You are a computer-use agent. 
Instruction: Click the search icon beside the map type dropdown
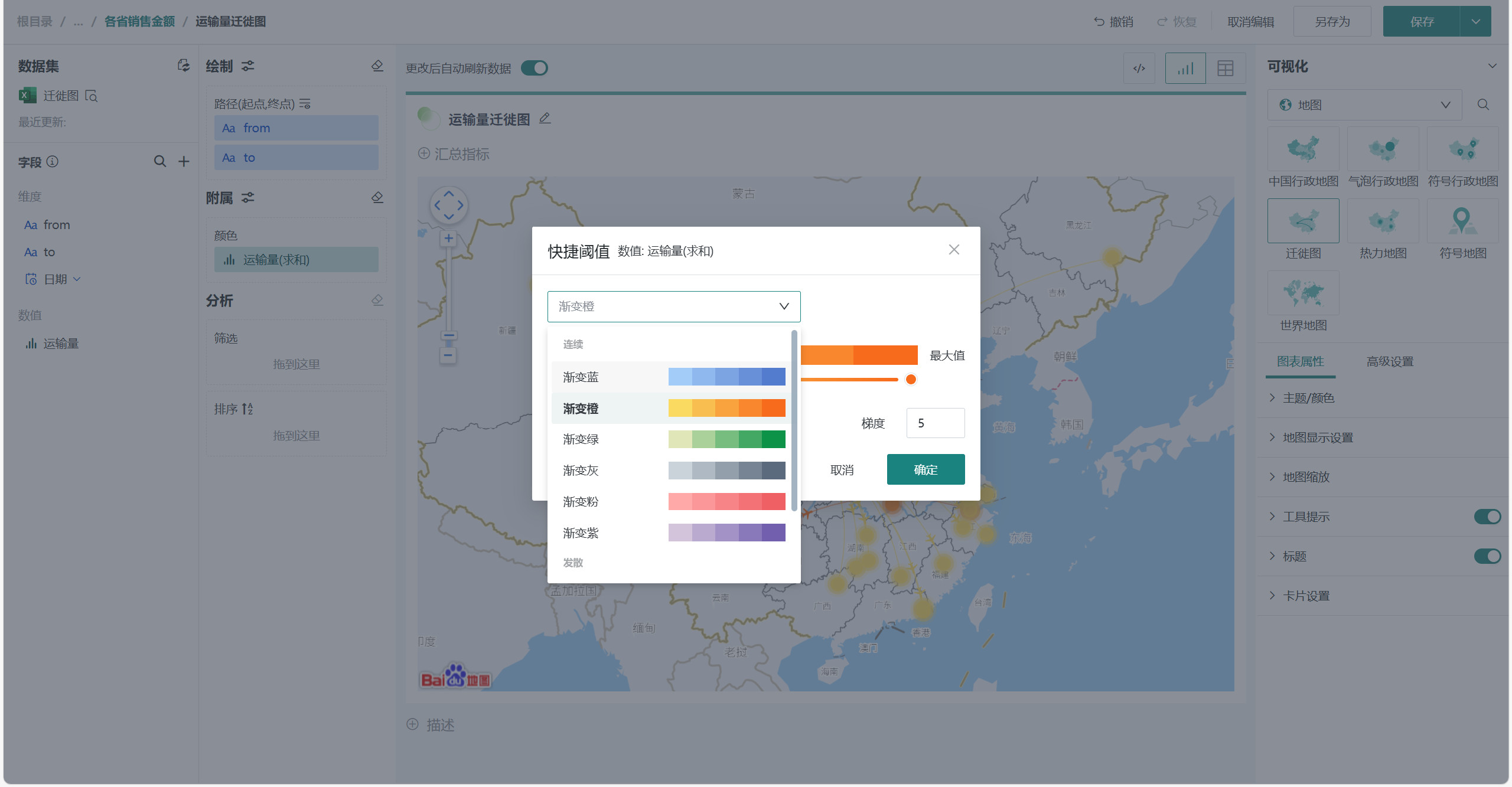[1483, 105]
